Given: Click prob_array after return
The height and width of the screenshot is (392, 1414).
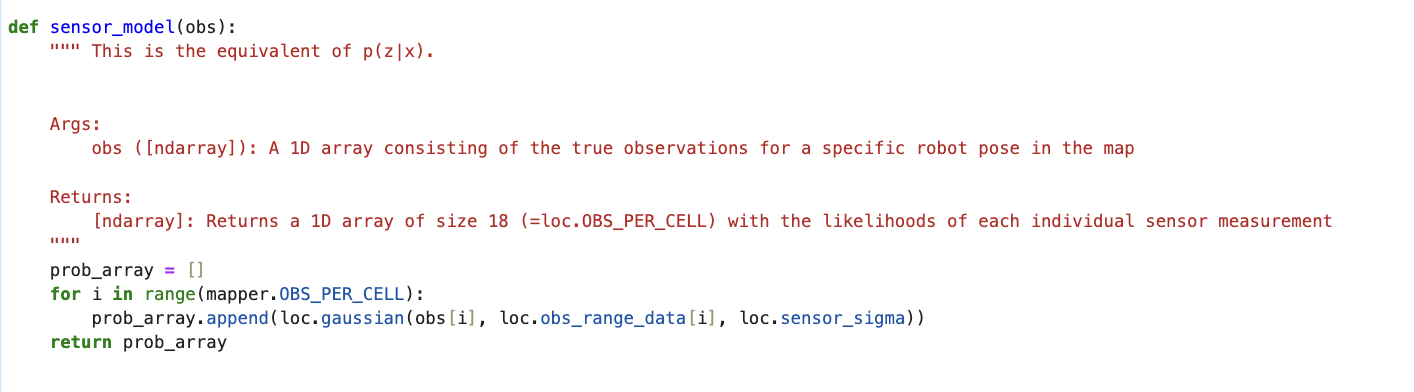Looking at the screenshot, I should coord(175,343).
